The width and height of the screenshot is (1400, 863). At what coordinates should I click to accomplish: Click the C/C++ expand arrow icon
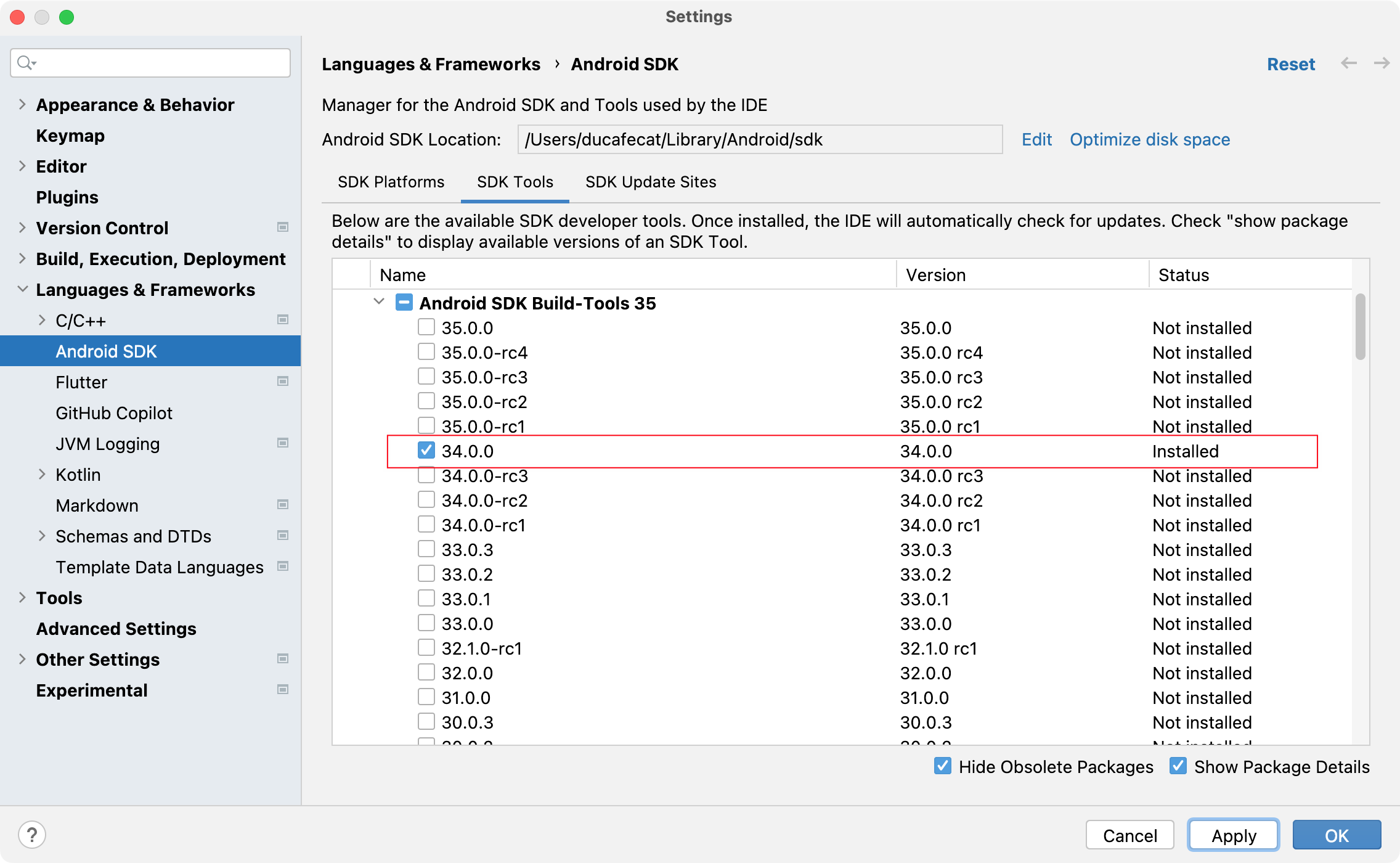tap(41, 320)
